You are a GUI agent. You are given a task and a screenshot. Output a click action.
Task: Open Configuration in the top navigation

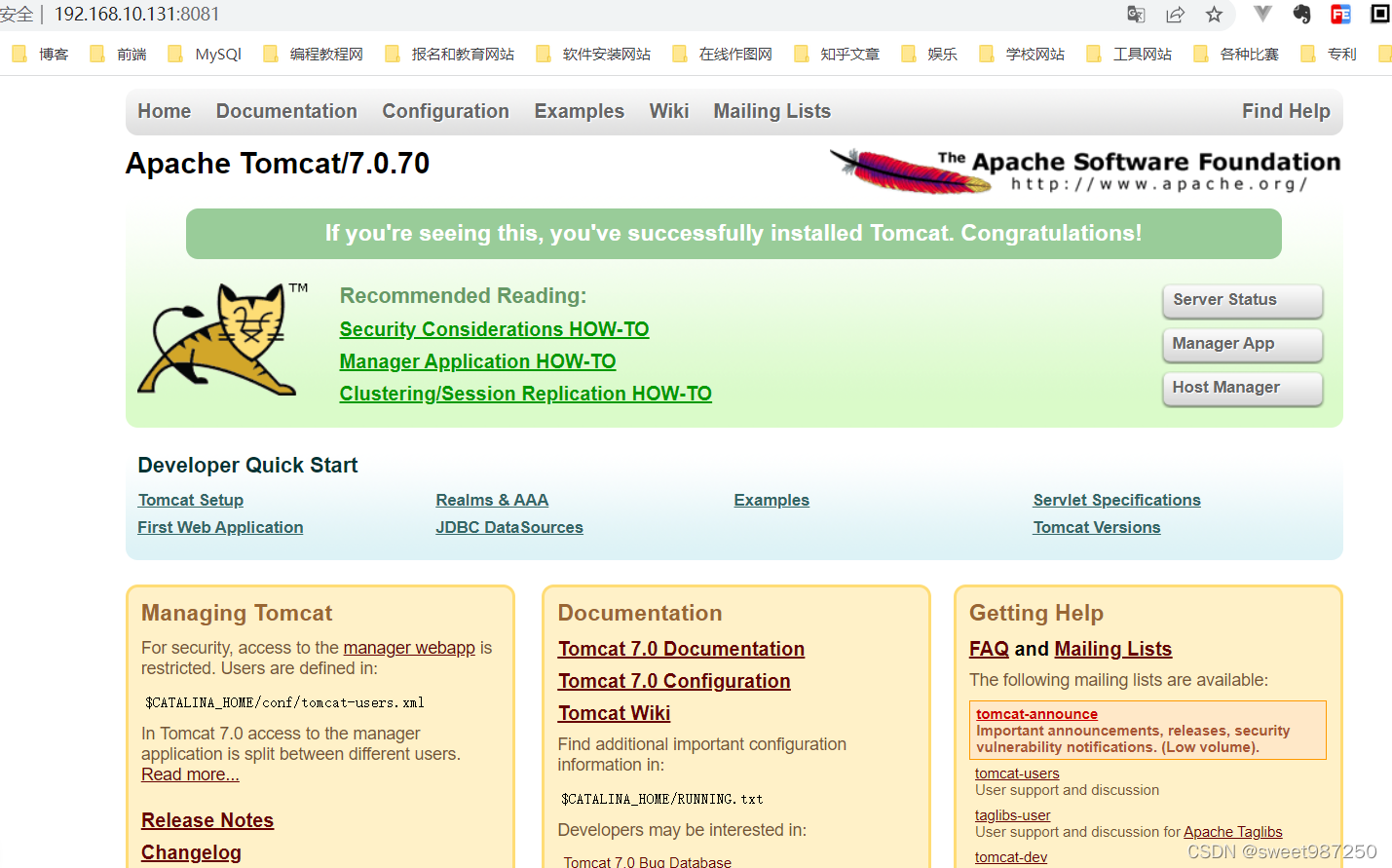445,111
